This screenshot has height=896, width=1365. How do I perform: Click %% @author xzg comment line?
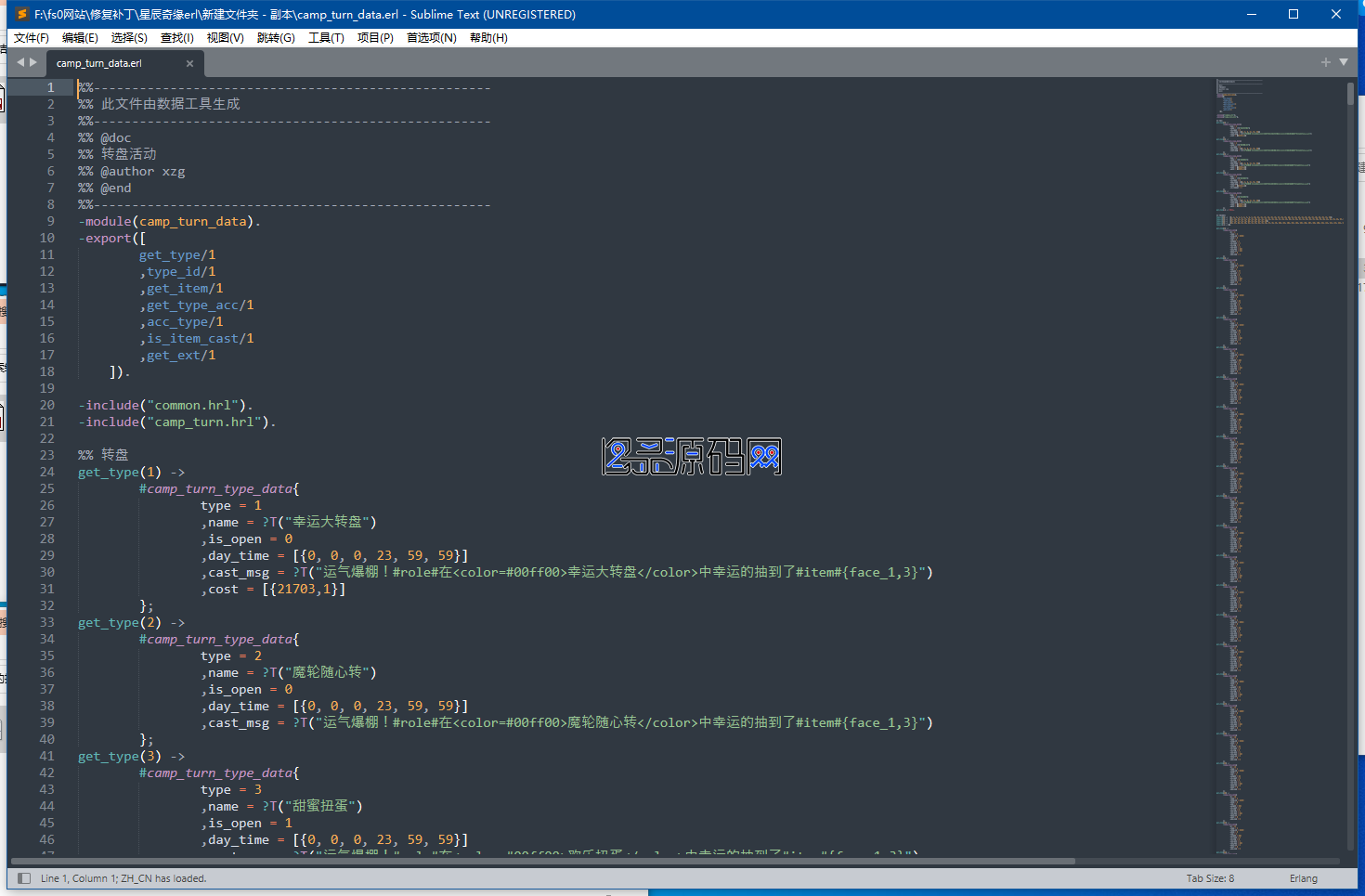click(x=131, y=171)
